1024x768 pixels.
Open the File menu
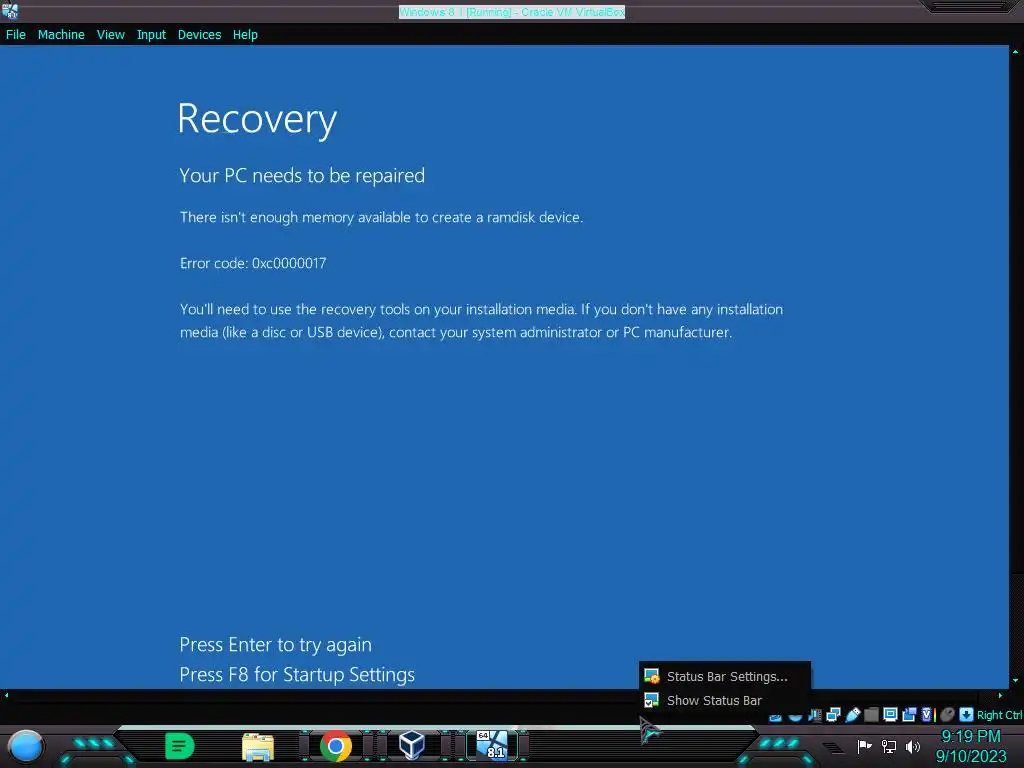(16, 35)
